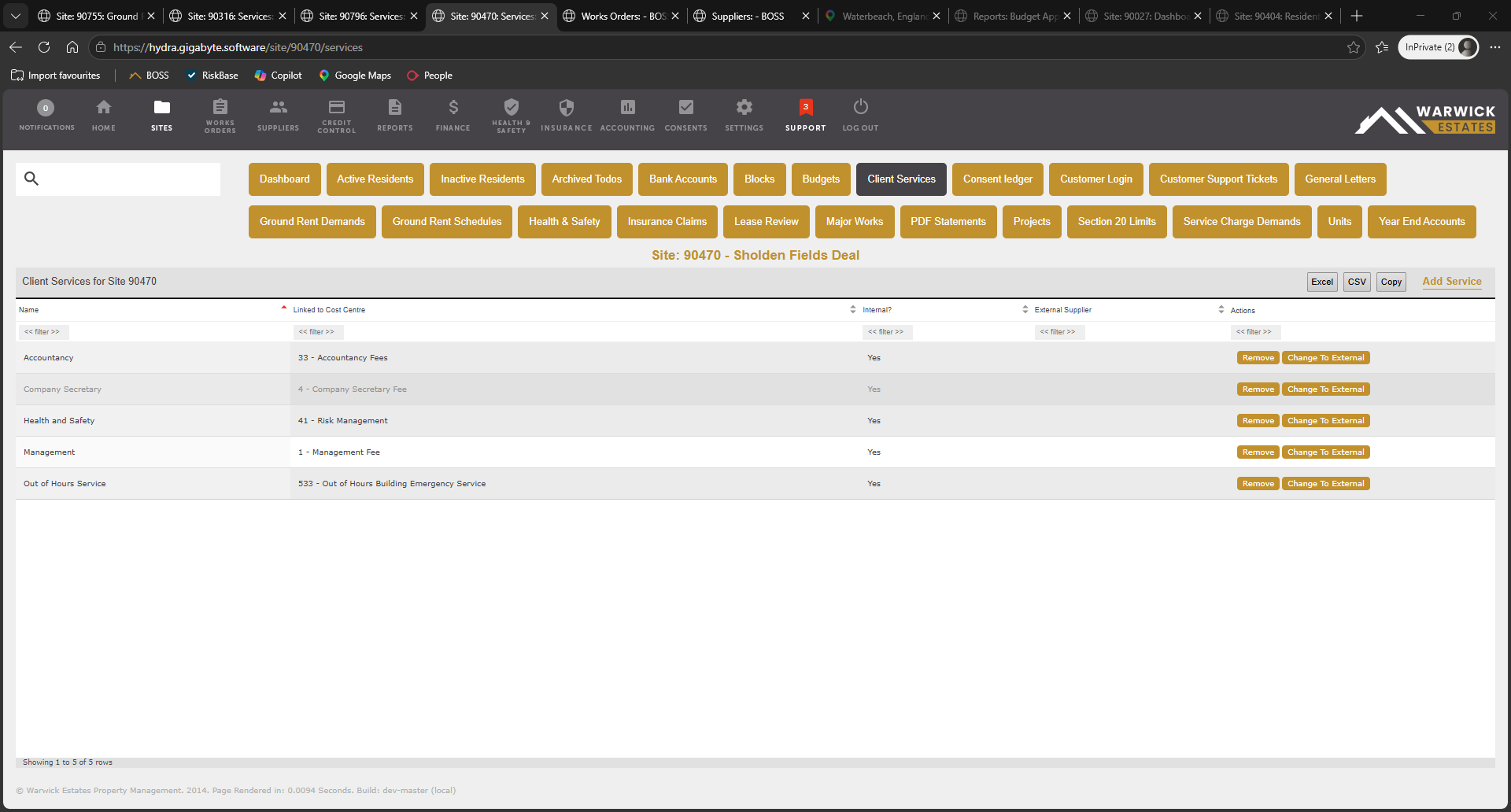Open browser settings ellipsis menu
The height and width of the screenshot is (812, 1511).
(1495, 47)
